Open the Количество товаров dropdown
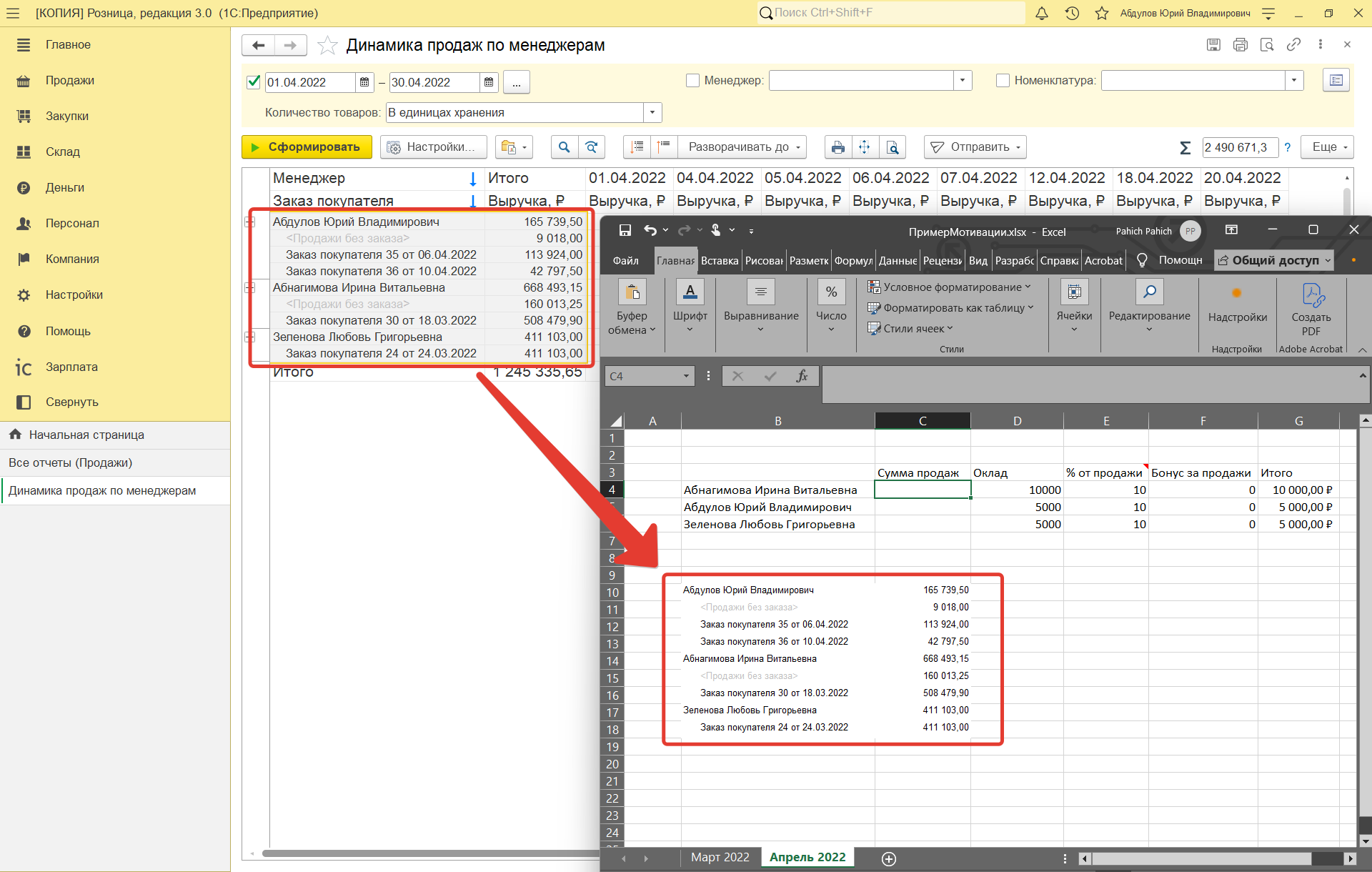Image resolution: width=1372 pixels, height=872 pixels. (652, 113)
